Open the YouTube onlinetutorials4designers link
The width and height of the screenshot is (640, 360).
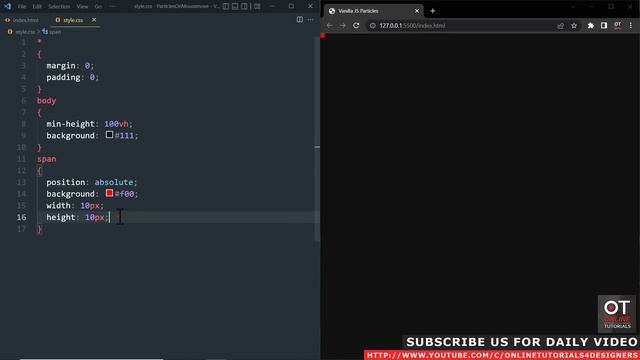502,355
